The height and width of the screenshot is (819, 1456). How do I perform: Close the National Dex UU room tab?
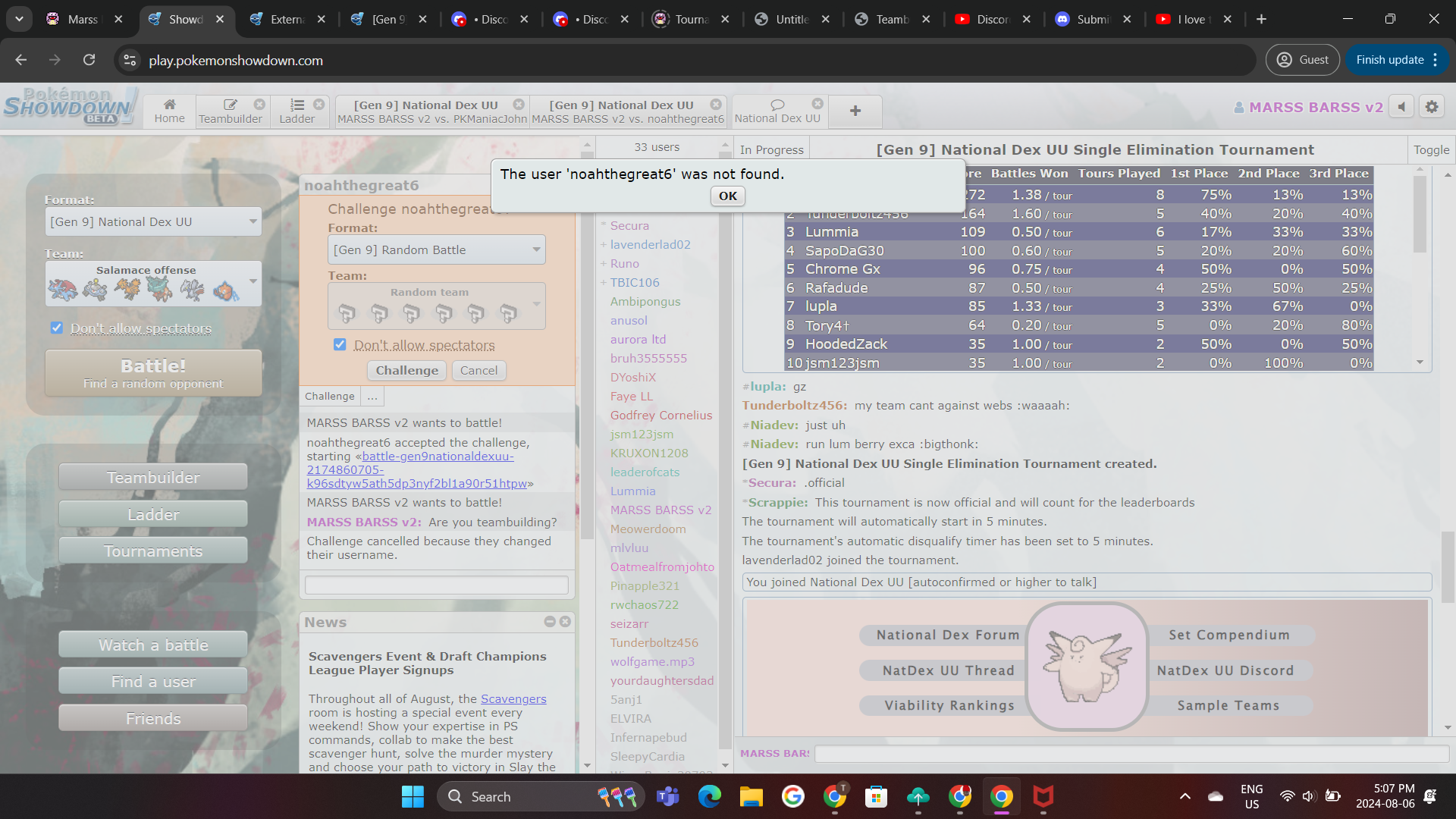point(817,104)
